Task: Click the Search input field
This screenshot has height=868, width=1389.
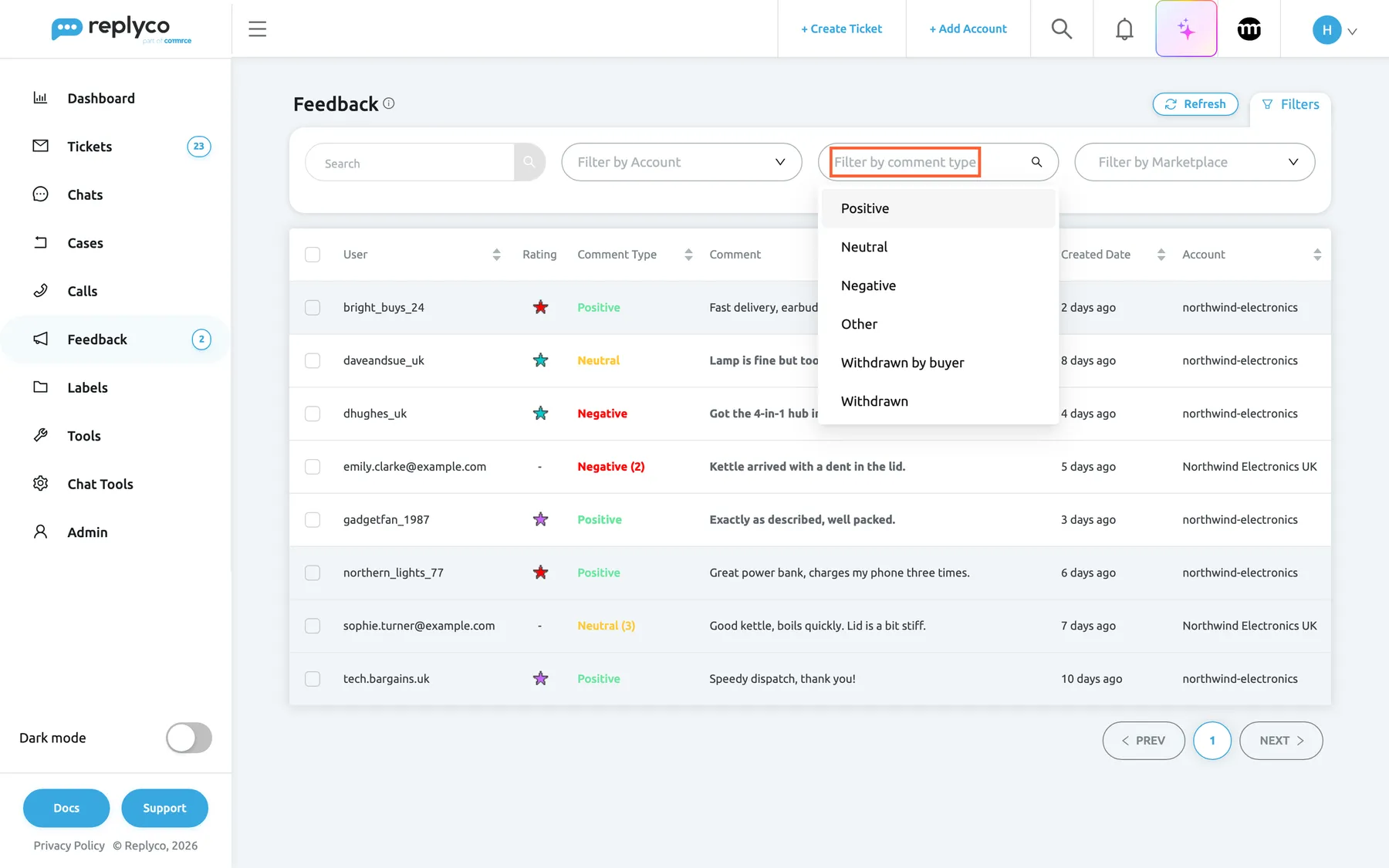Action: (x=410, y=162)
